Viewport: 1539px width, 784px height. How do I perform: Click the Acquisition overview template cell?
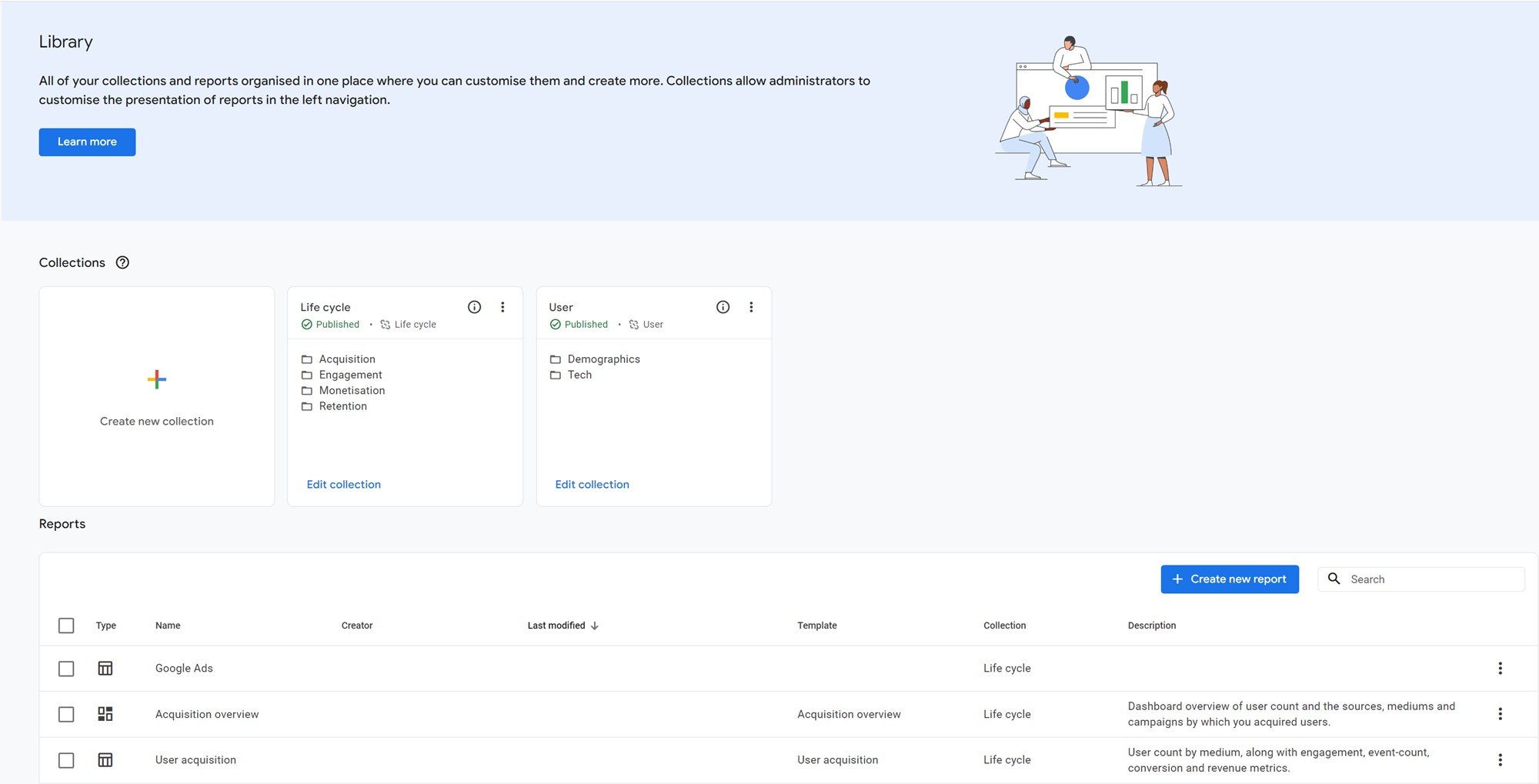pyautogui.click(x=849, y=714)
